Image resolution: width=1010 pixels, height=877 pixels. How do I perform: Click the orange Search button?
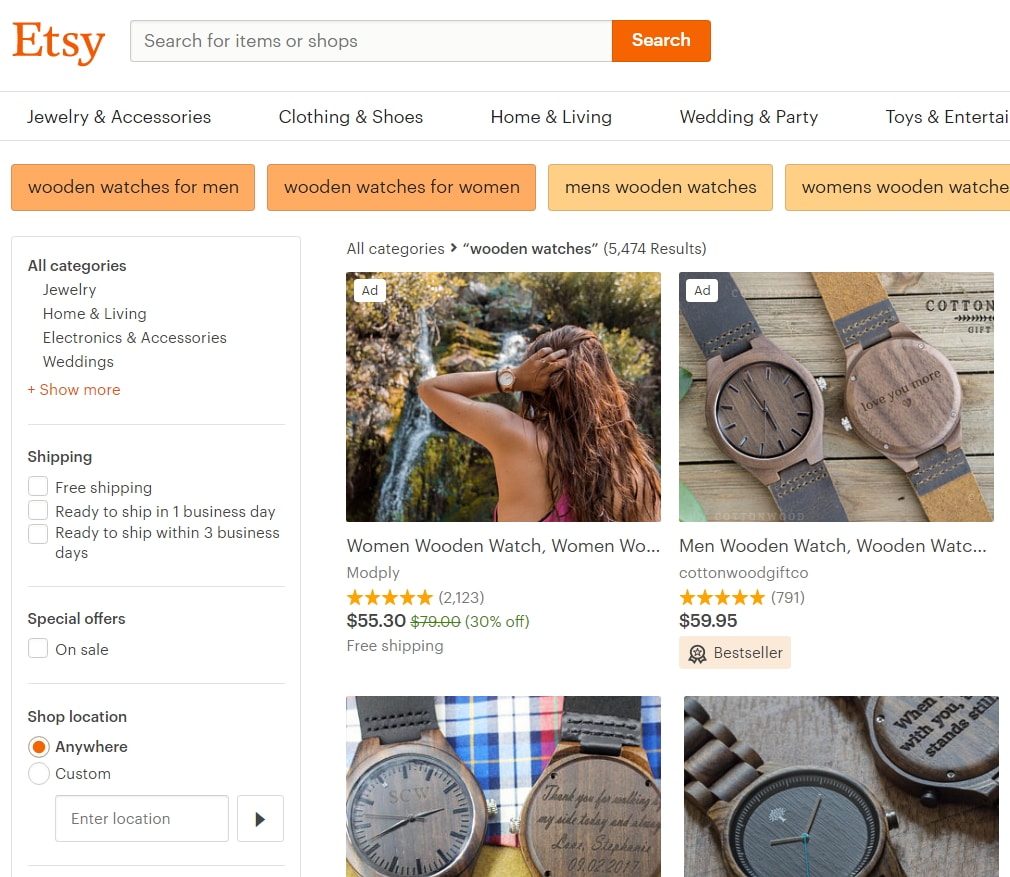(661, 41)
